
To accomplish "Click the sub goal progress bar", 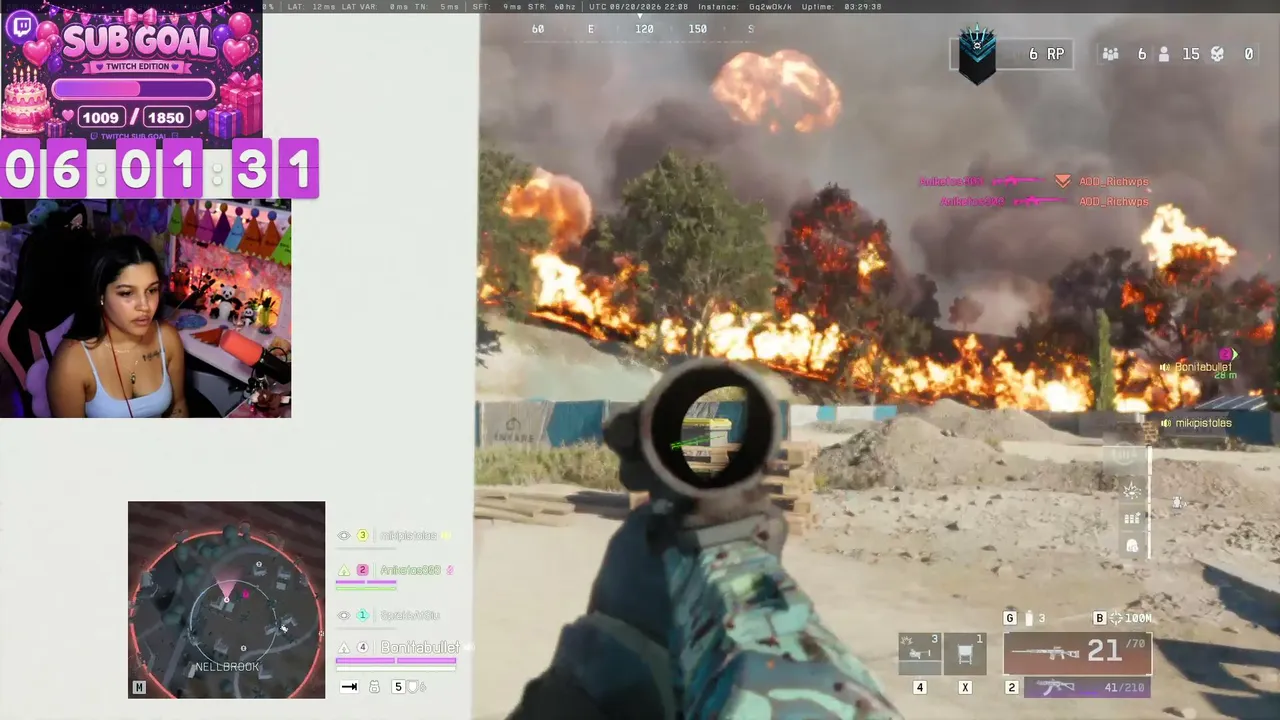I will coord(133,89).
